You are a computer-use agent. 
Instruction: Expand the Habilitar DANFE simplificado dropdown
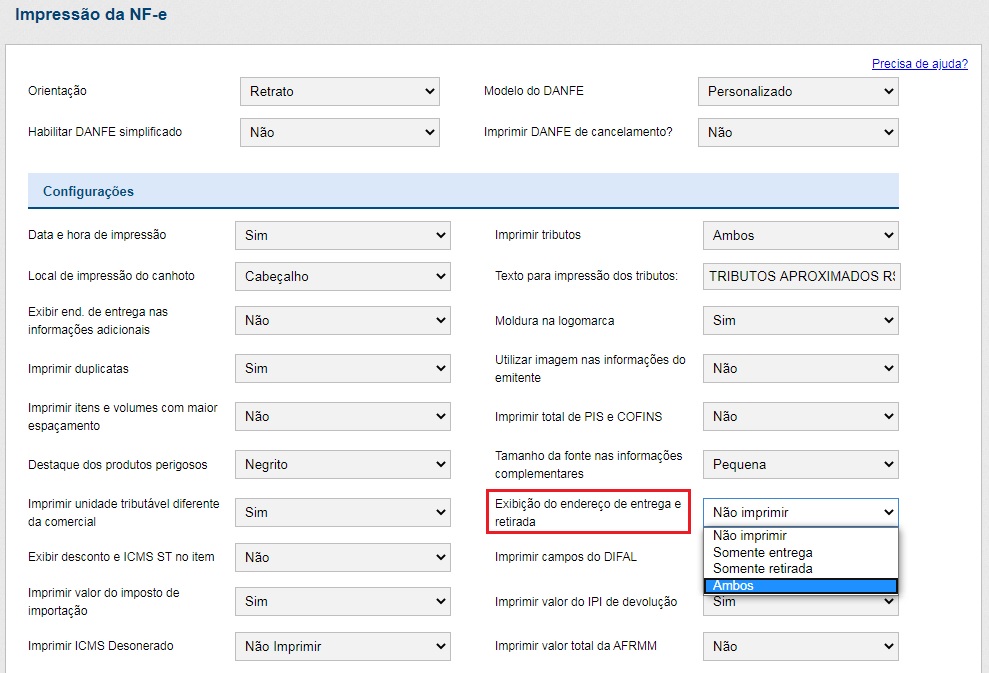click(339, 132)
